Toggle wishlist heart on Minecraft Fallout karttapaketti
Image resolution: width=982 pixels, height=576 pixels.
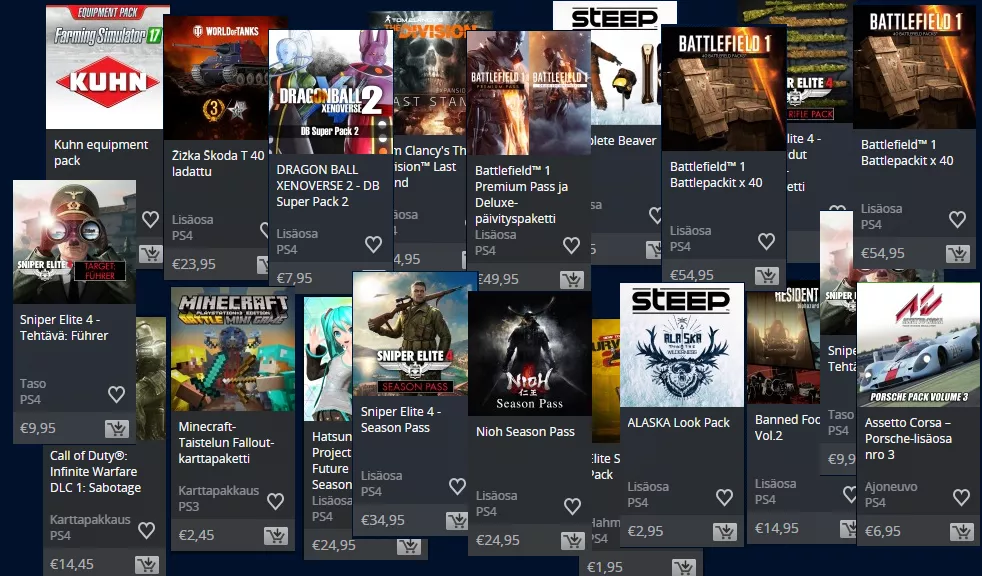tap(276, 501)
